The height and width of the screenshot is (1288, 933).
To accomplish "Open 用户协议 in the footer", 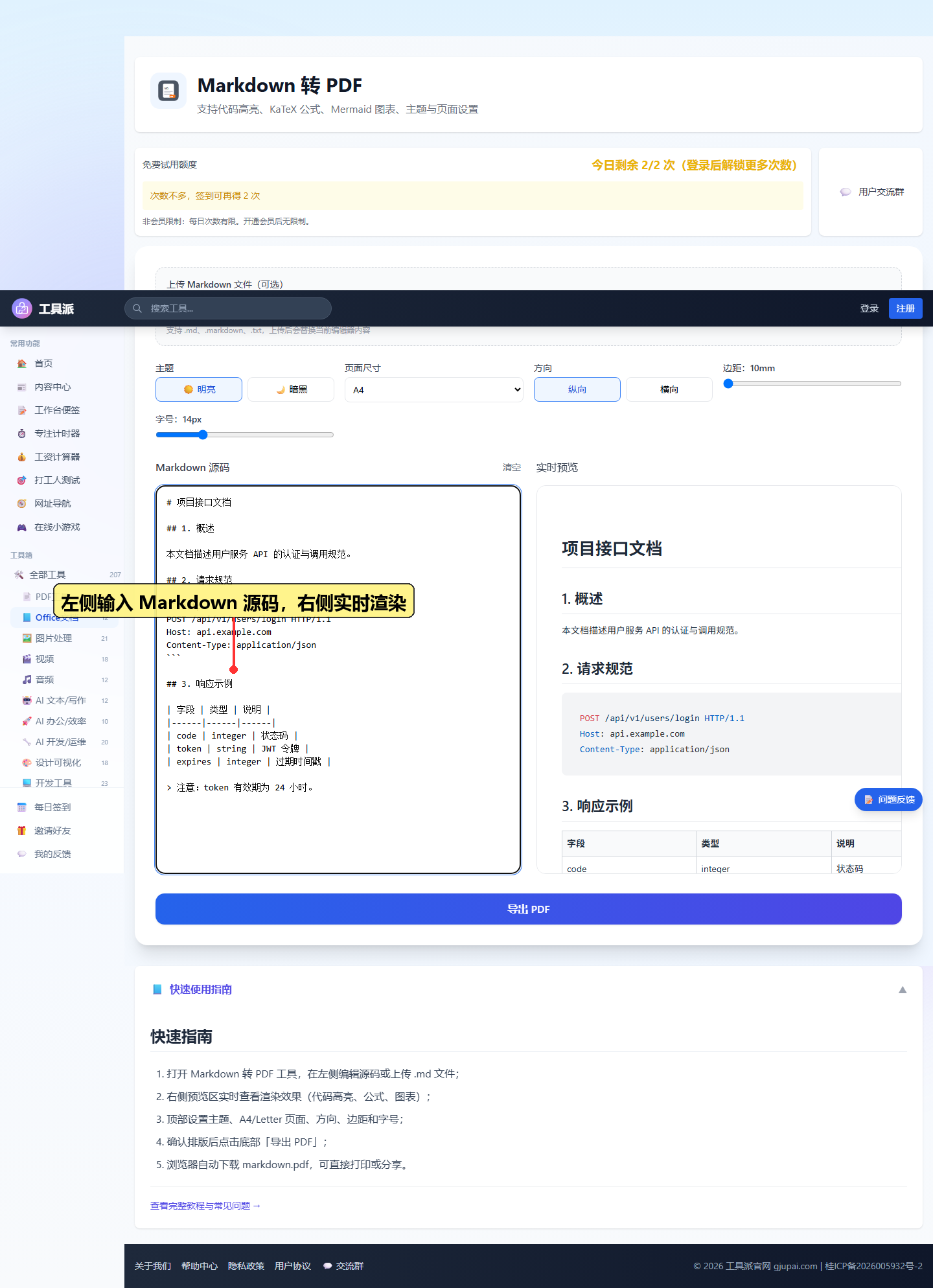I will pyautogui.click(x=293, y=1266).
